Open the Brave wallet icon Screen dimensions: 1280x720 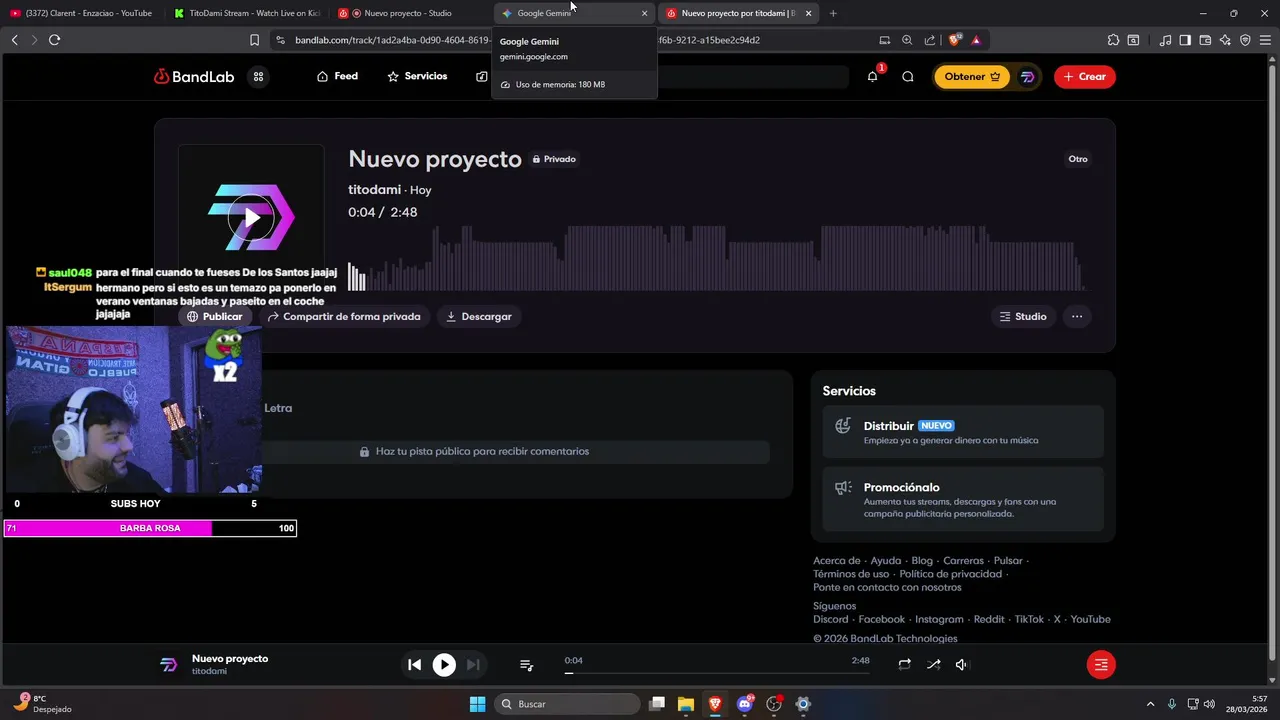point(1205,40)
